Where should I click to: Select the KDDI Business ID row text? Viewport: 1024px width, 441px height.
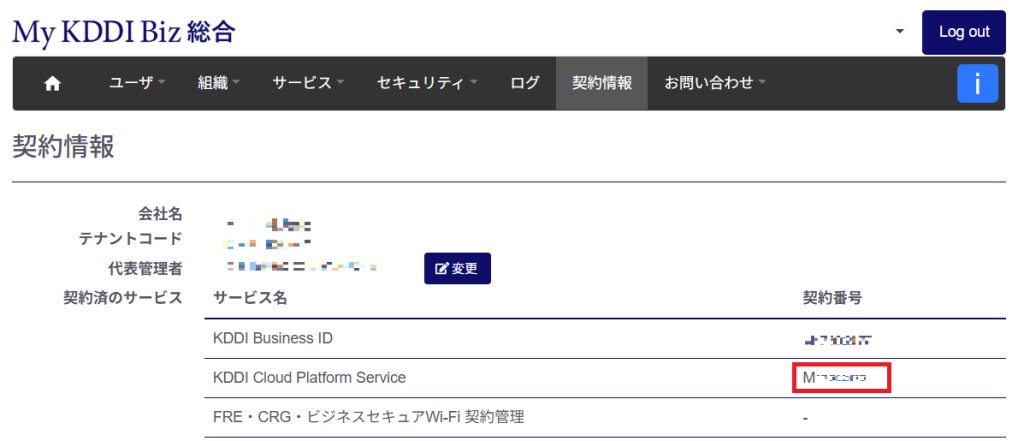pos(273,338)
